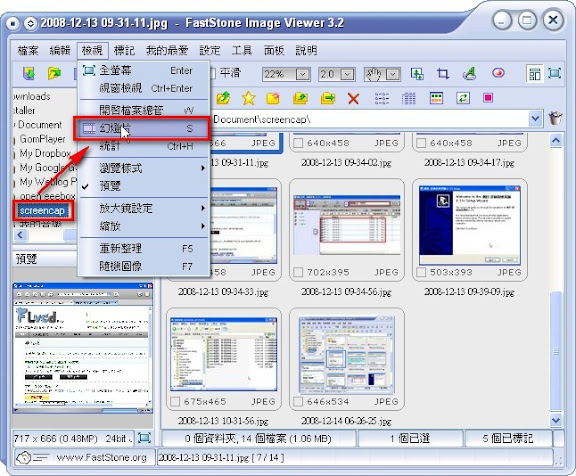Check the 702x395 thumbnail checkbox
576x476 pixels.
point(298,272)
